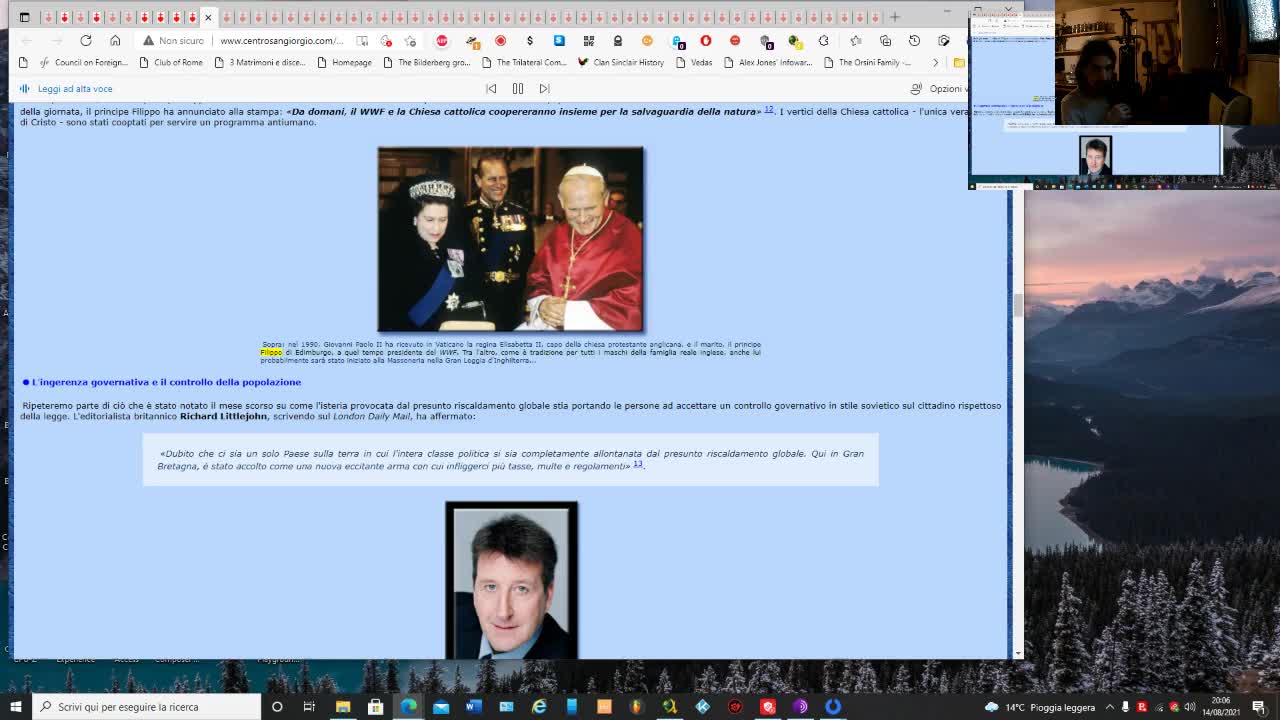Reload the current page
The height and width of the screenshot is (720, 1280).
86,40
